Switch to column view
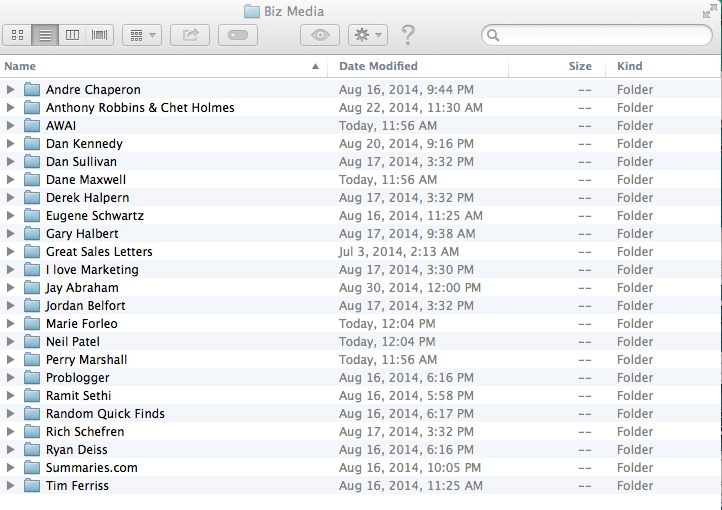Image resolution: width=722 pixels, height=510 pixels. (x=72, y=35)
